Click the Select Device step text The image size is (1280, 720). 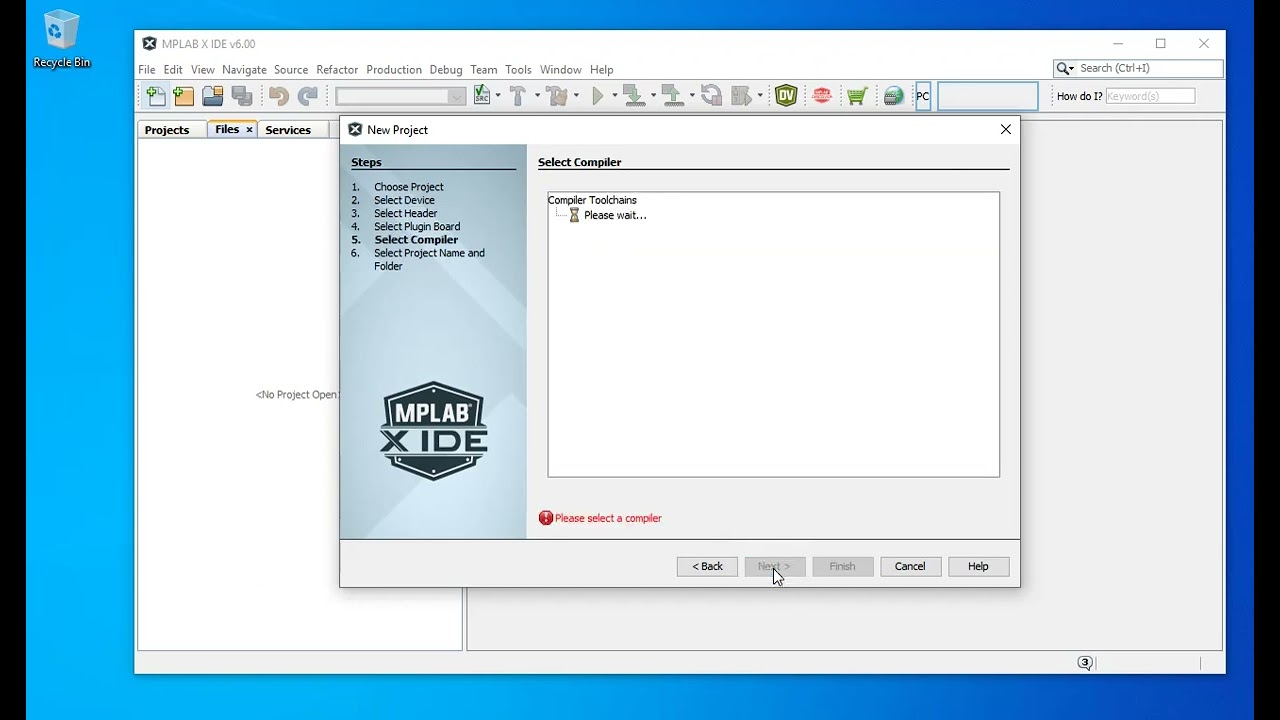tap(404, 200)
